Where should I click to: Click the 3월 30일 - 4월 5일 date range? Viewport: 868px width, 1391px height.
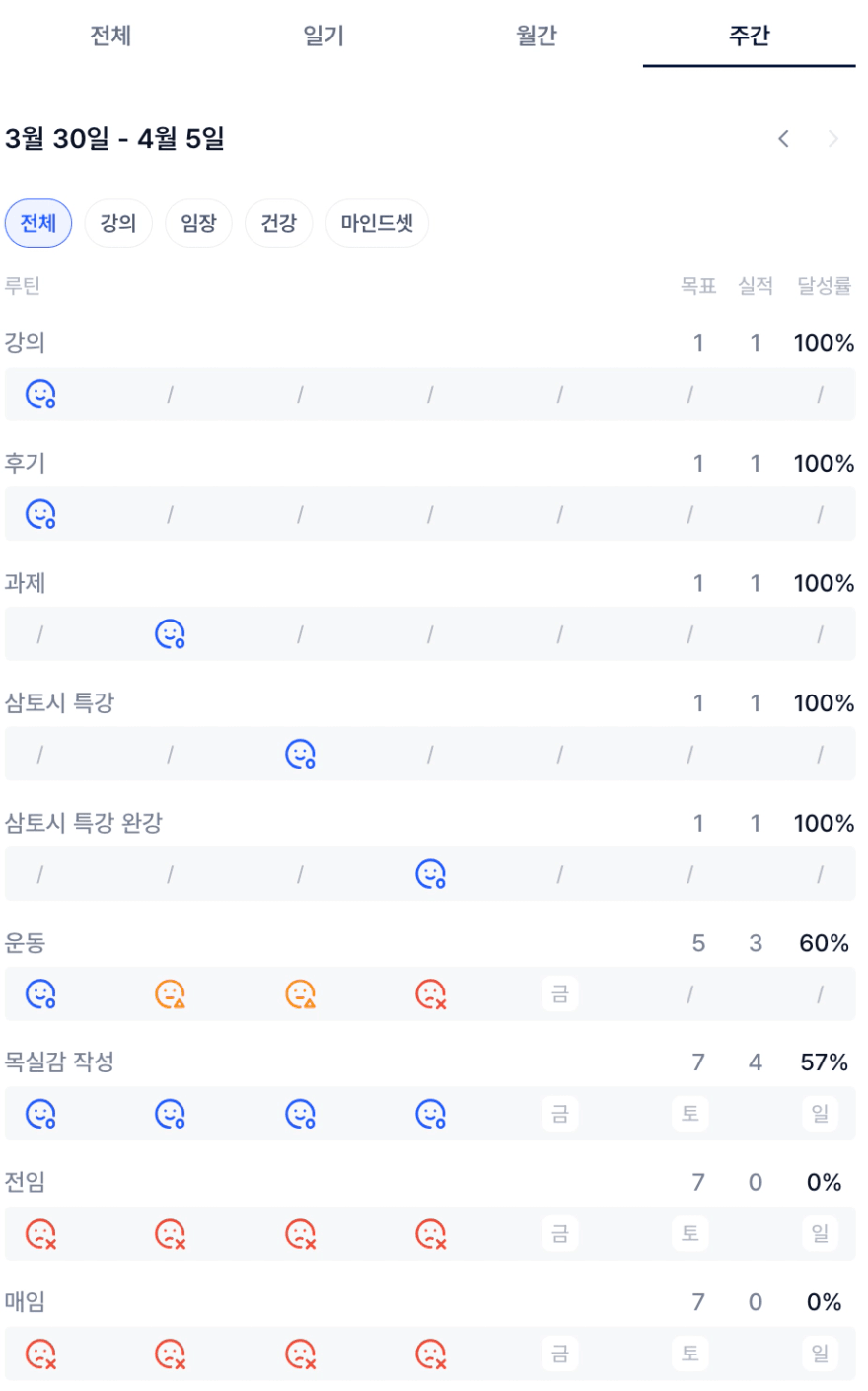(115, 139)
